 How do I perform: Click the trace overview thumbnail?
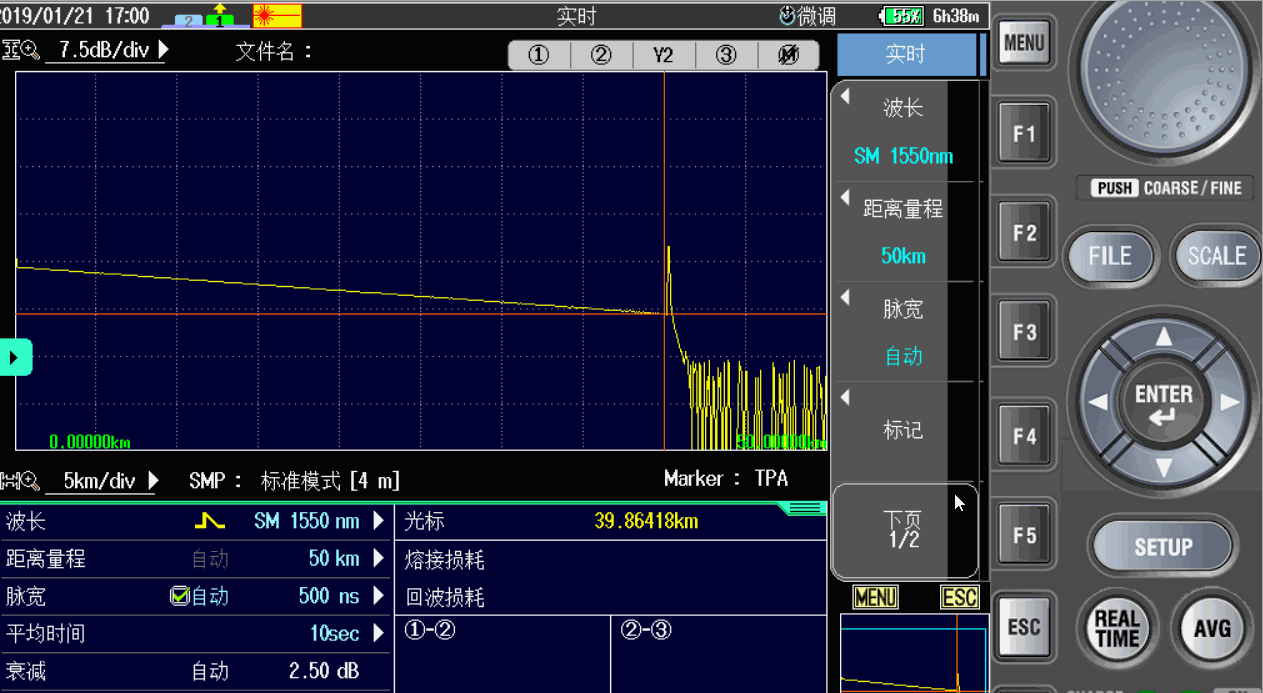(x=913, y=654)
